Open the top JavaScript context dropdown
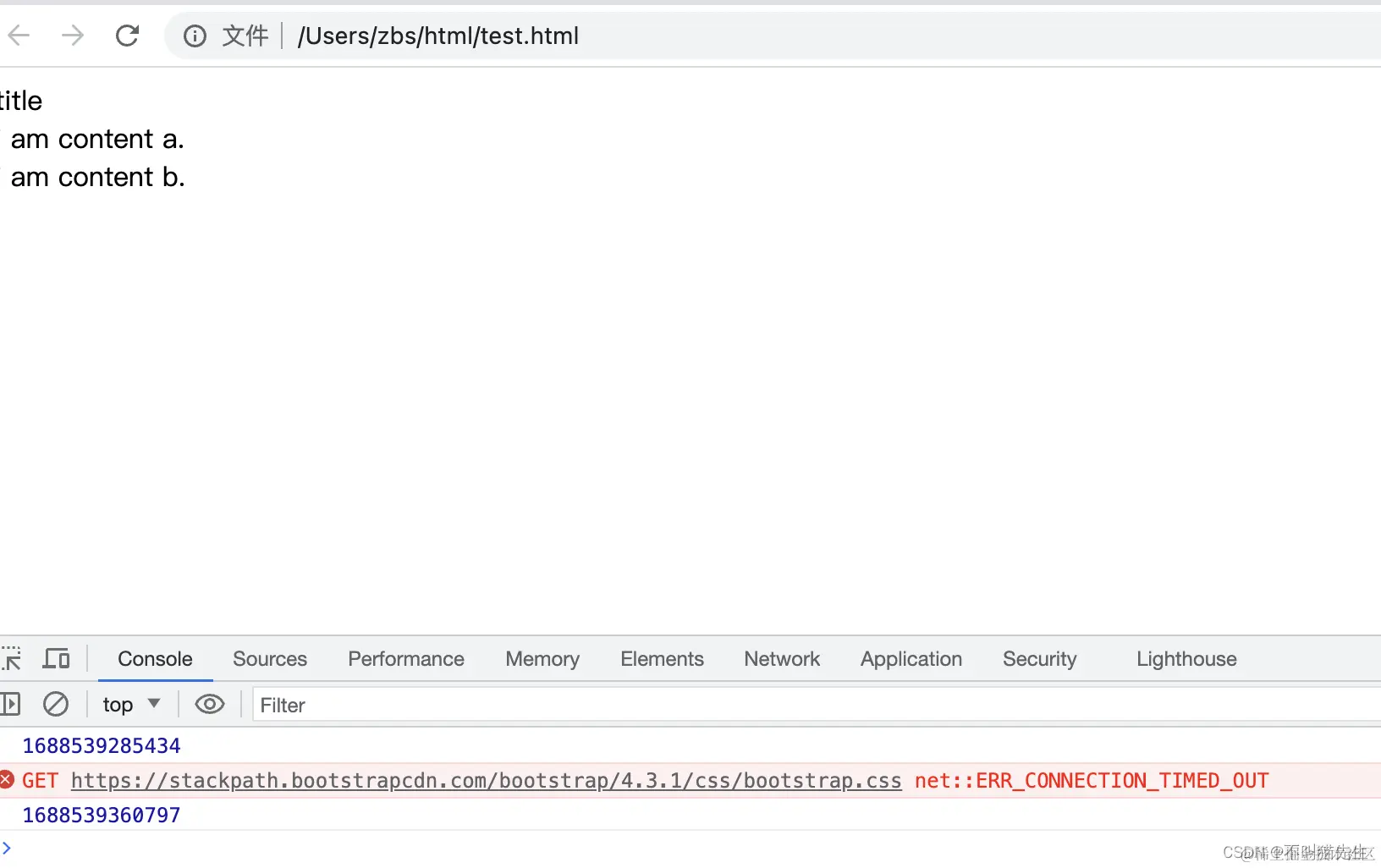 131,705
